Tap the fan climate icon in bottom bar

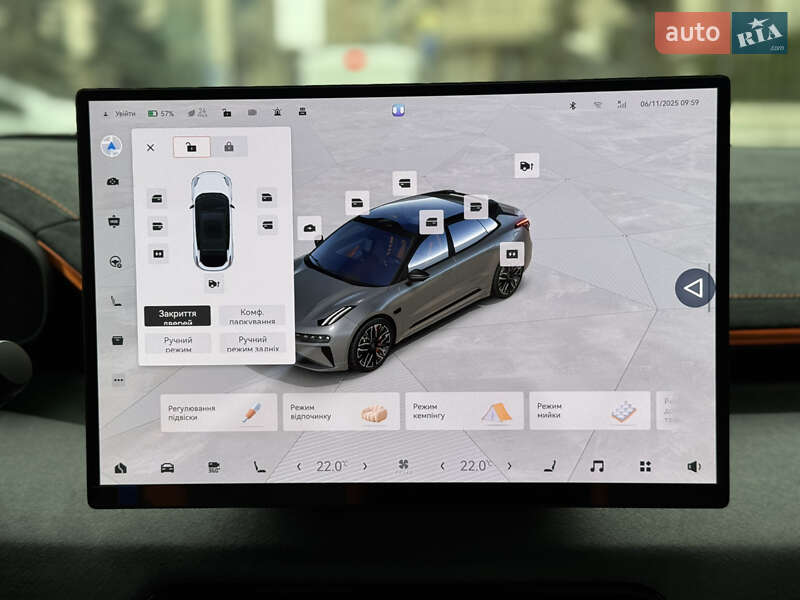(x=404, y=466)
